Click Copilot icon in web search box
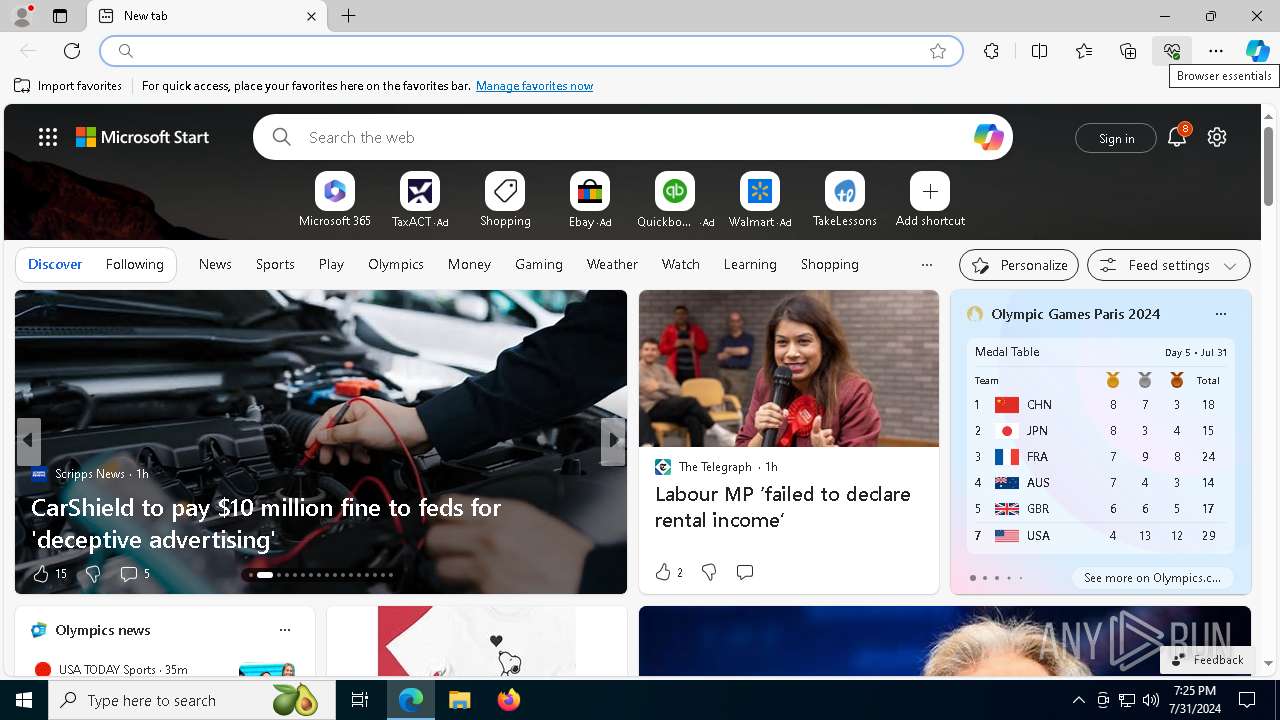 988,137
